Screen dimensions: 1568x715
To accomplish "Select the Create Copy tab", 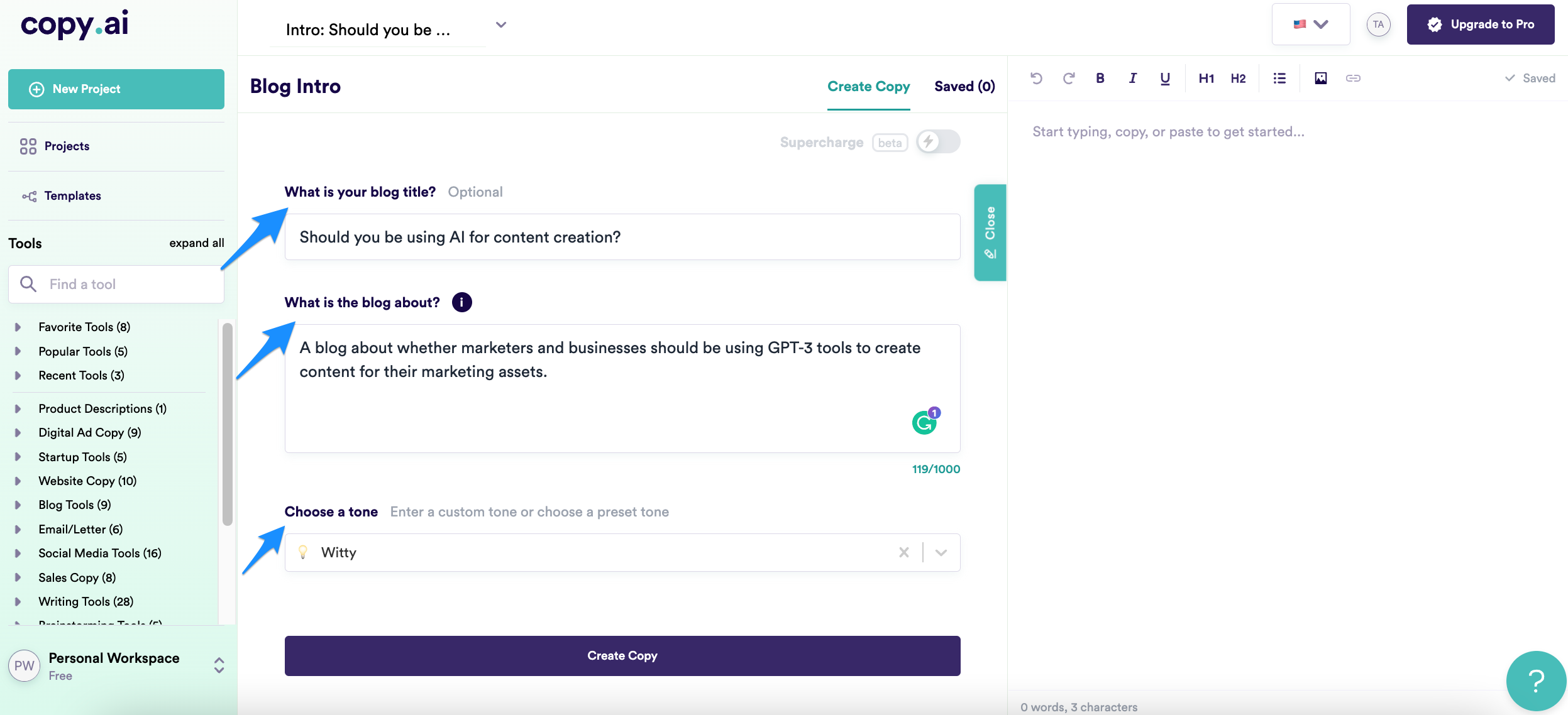I will coord(869,86).
